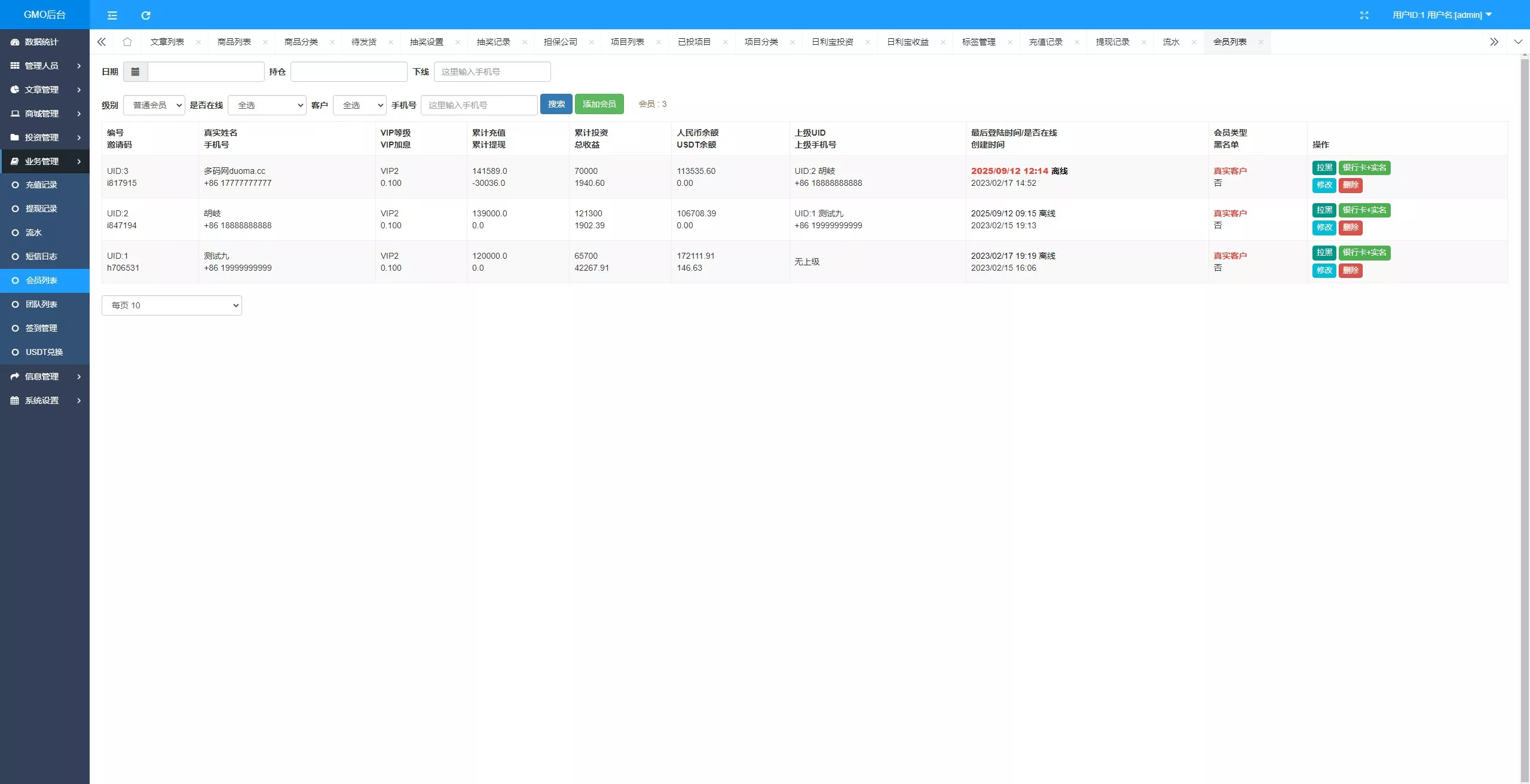Close the 商品分类 tab

pos(332,42)
